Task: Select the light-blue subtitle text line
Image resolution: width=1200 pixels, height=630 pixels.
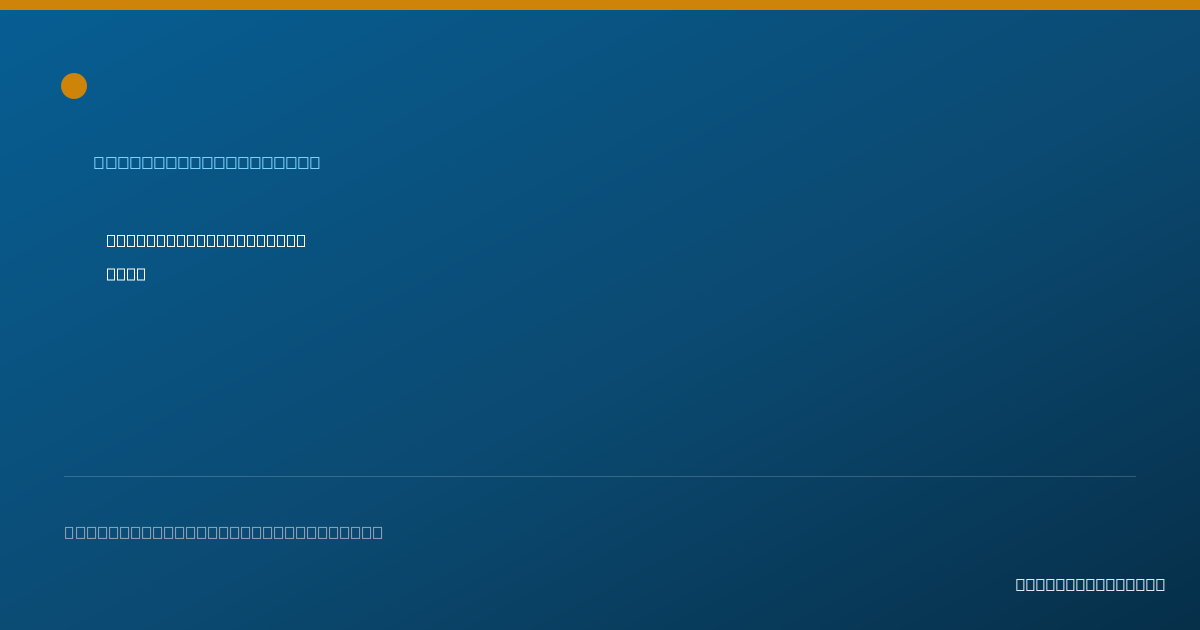Action: click(207, 162)
